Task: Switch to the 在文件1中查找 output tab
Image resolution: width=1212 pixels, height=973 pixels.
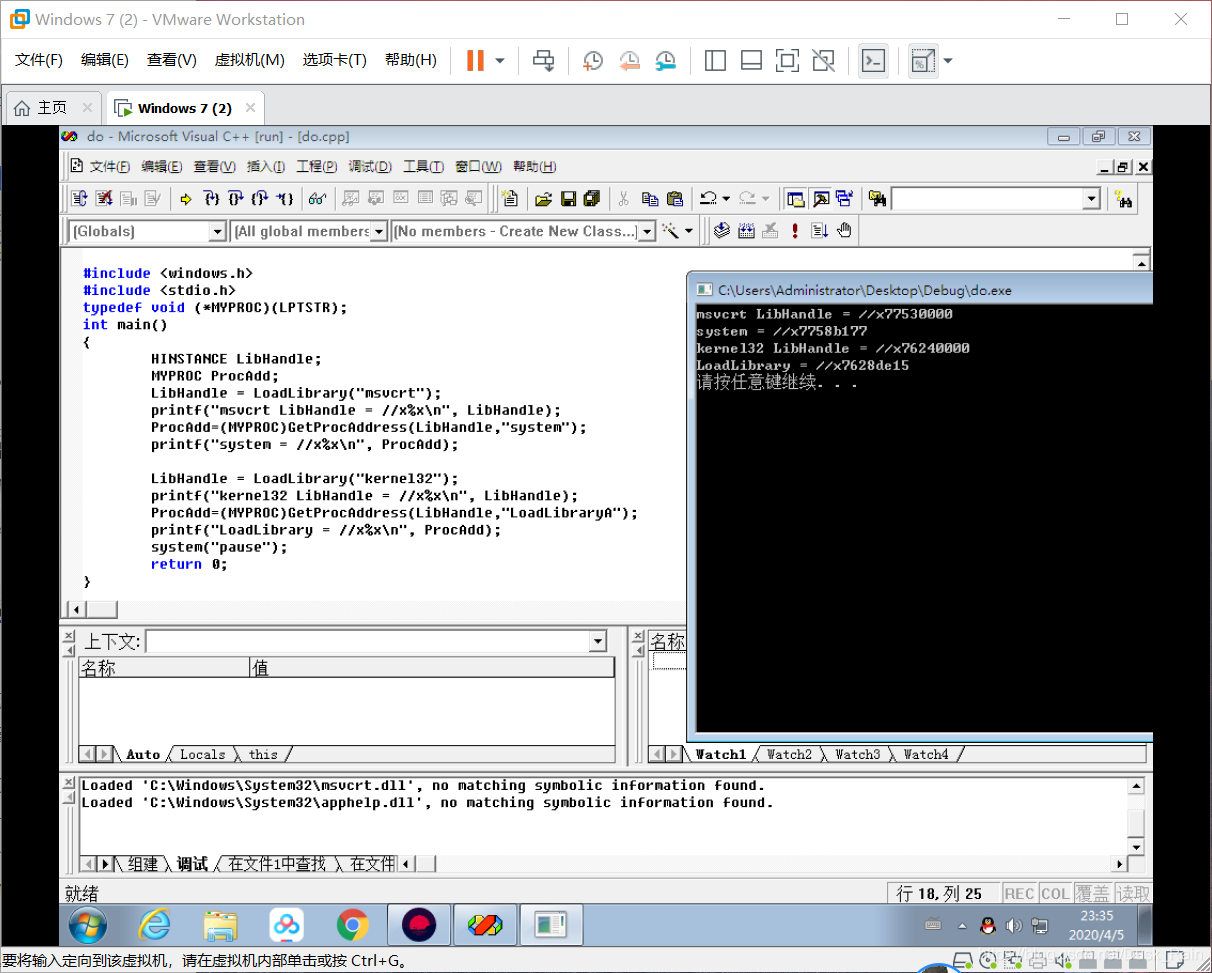Action: pos(277,863)
